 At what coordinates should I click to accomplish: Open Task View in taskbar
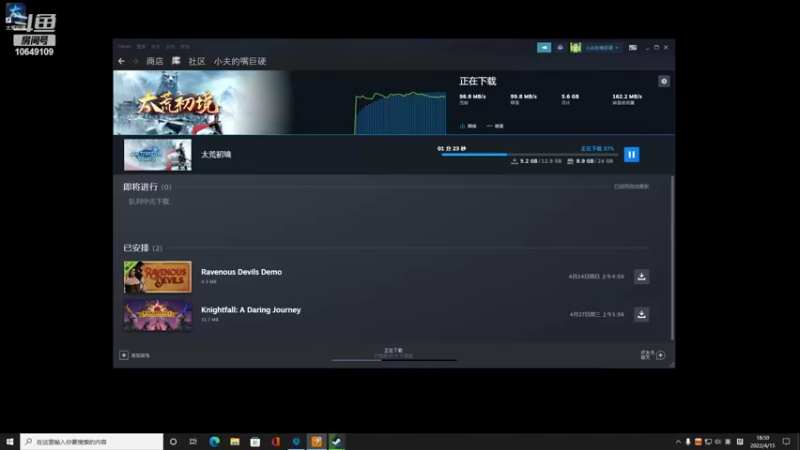[x=193, y=441]
